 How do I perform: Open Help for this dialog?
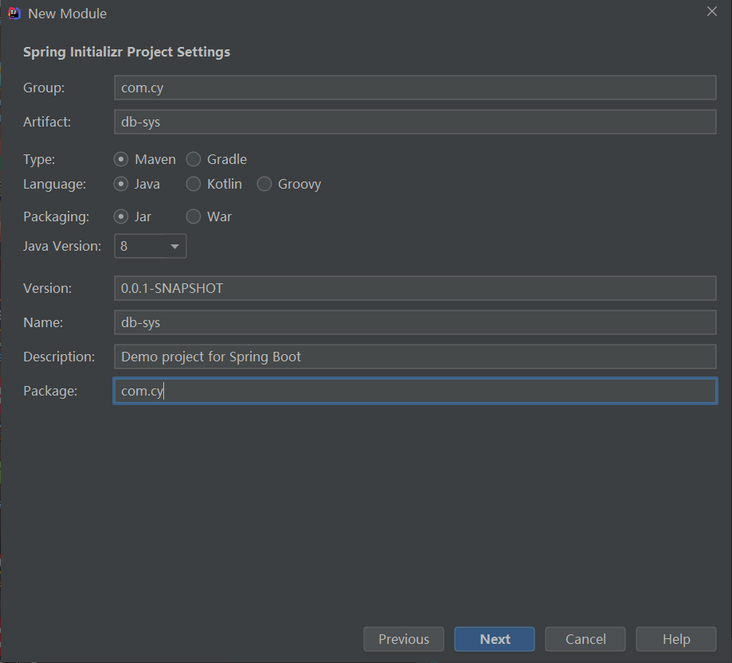tap(676, 639)
